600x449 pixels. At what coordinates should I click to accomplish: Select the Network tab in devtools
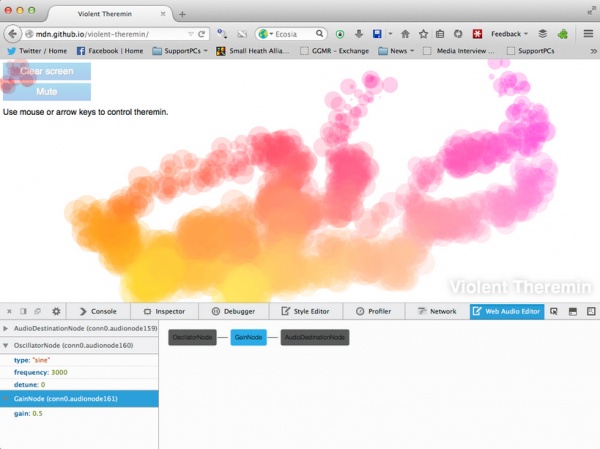437,311
